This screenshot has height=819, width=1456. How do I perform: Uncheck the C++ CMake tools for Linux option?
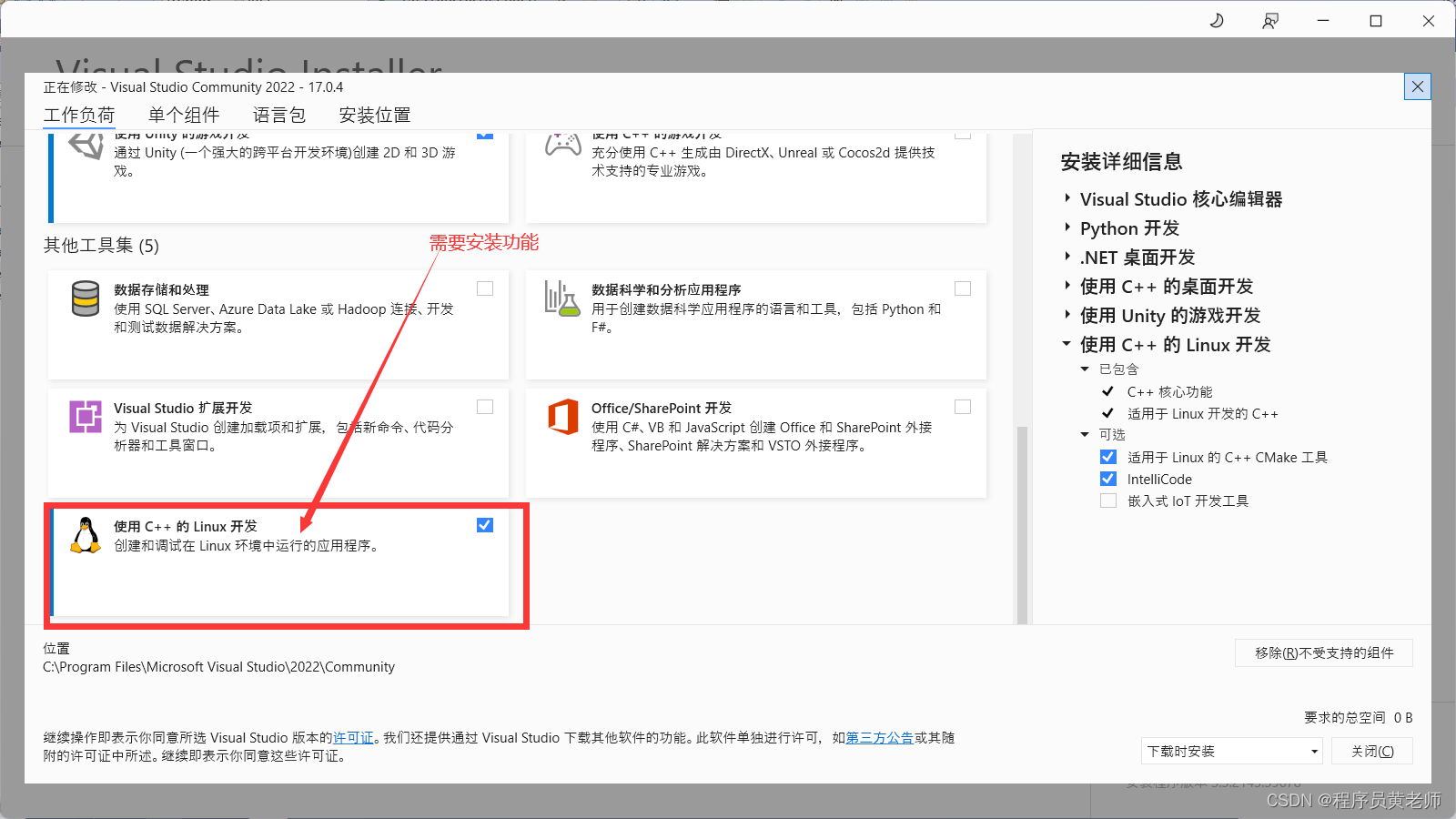point(1108,457)
